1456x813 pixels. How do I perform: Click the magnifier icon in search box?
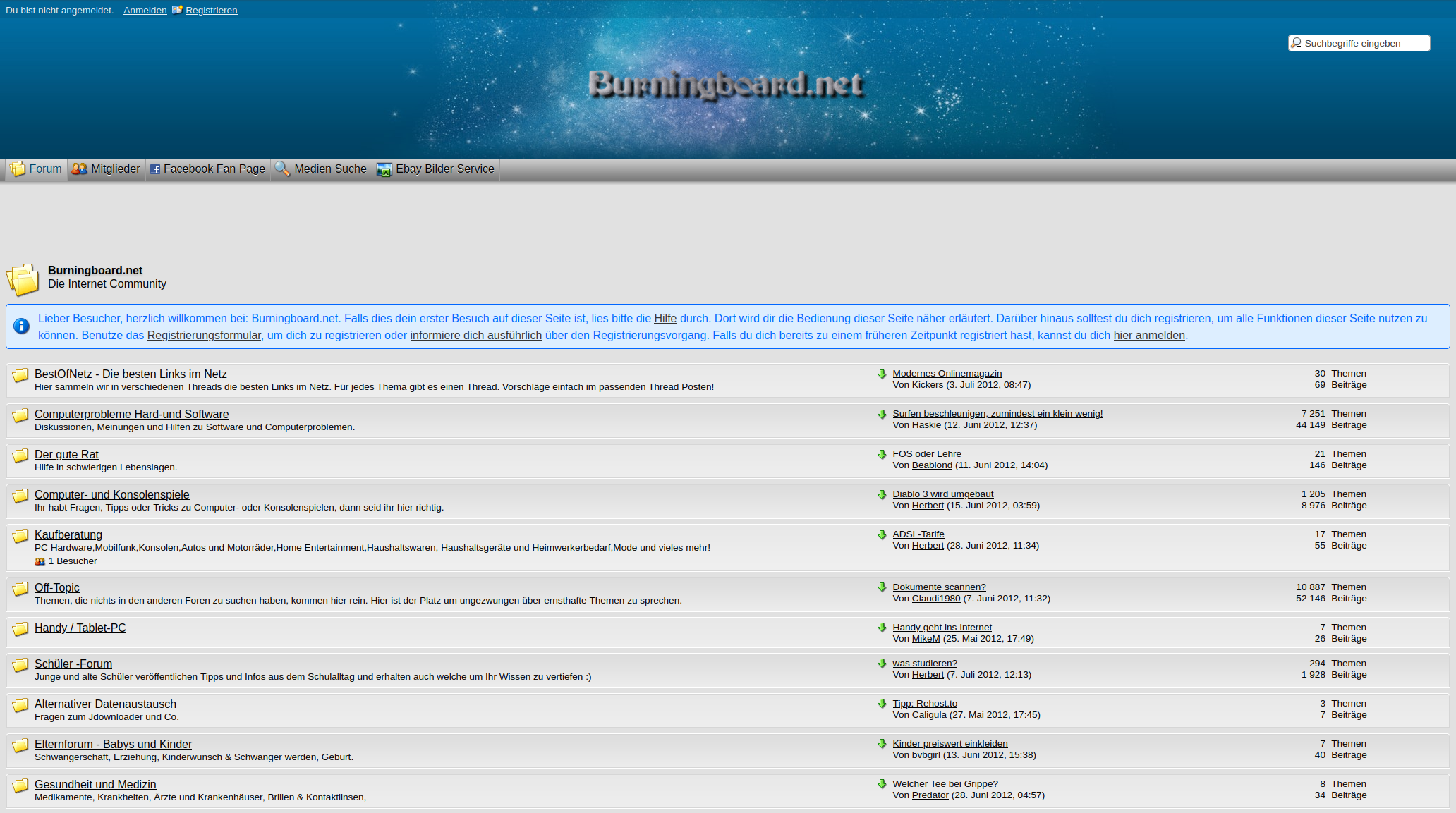[x=1296, y=43]
